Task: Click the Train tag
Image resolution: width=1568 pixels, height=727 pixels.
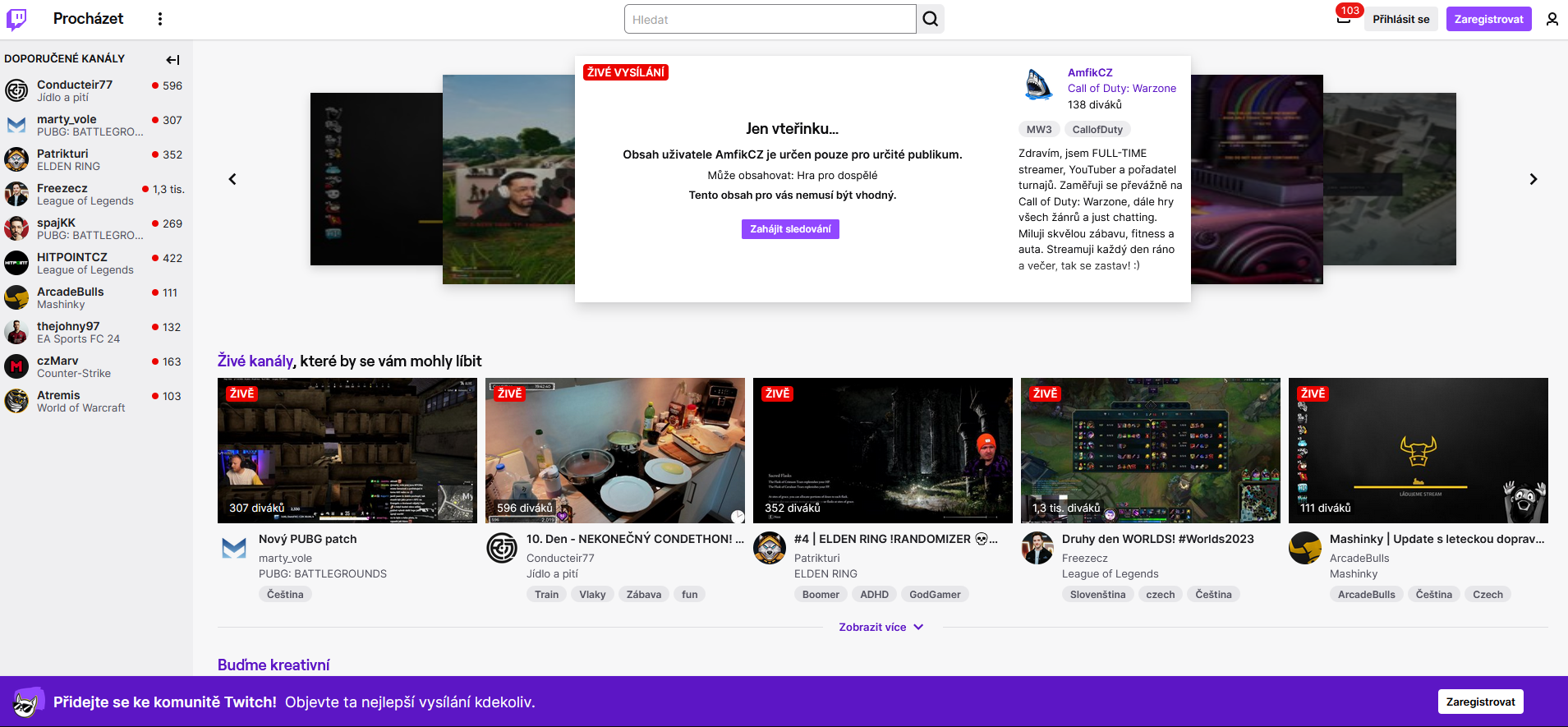Action: point(546,594)
